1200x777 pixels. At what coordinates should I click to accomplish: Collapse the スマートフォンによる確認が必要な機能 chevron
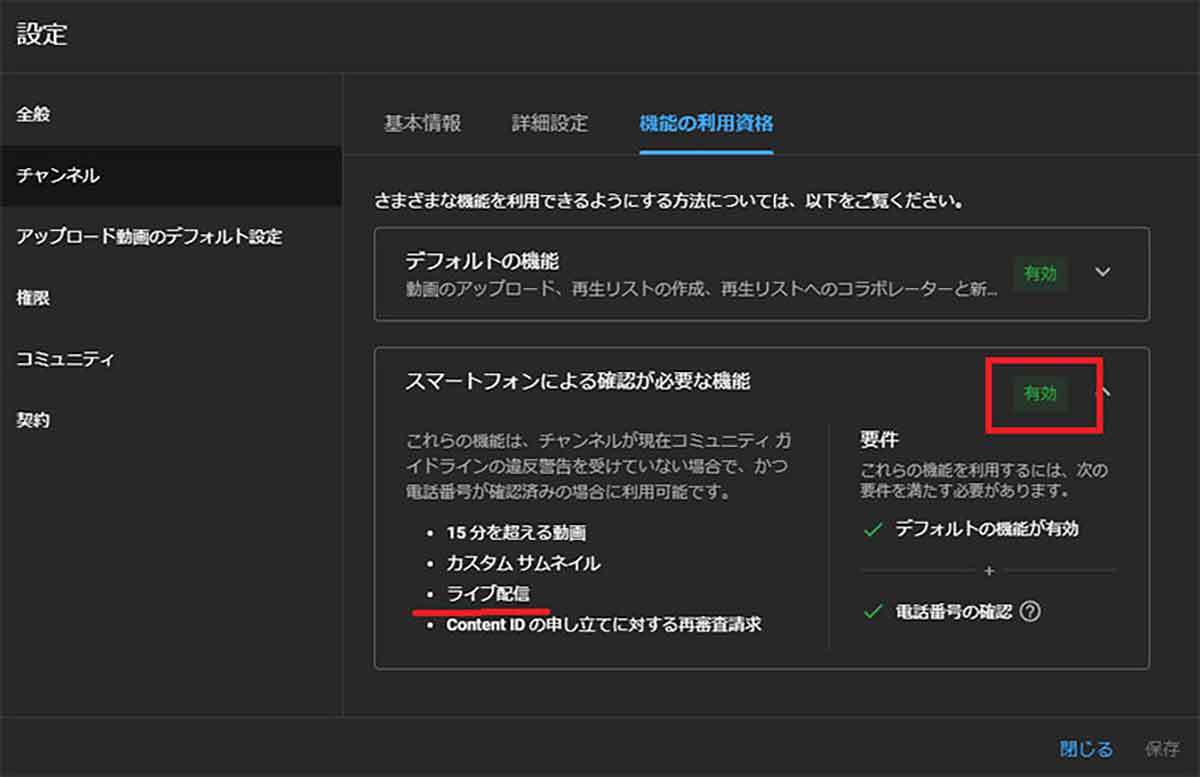pyautogui.click(x=1105, y=392)
